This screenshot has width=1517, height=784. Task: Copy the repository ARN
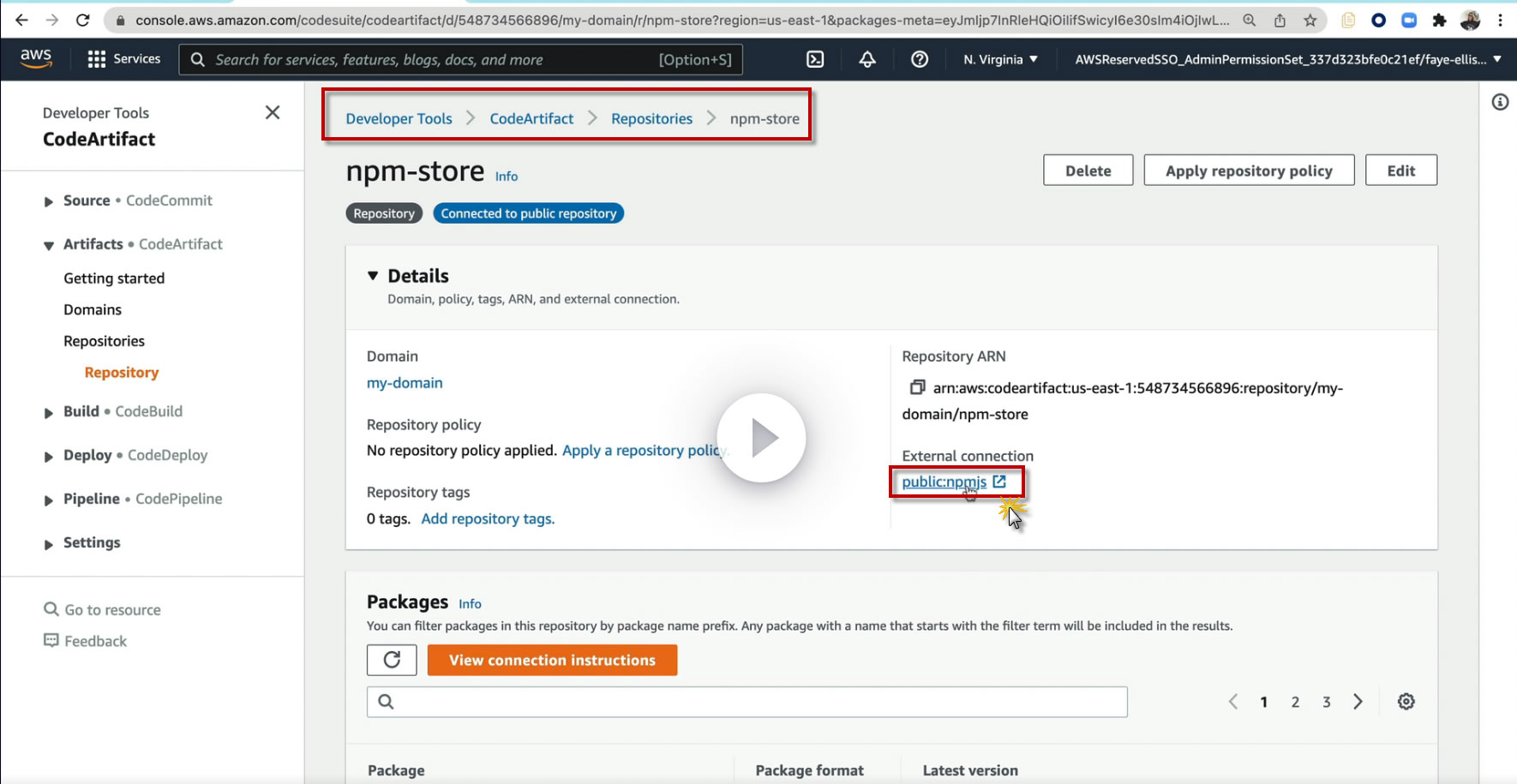click(x=917, y=388)
